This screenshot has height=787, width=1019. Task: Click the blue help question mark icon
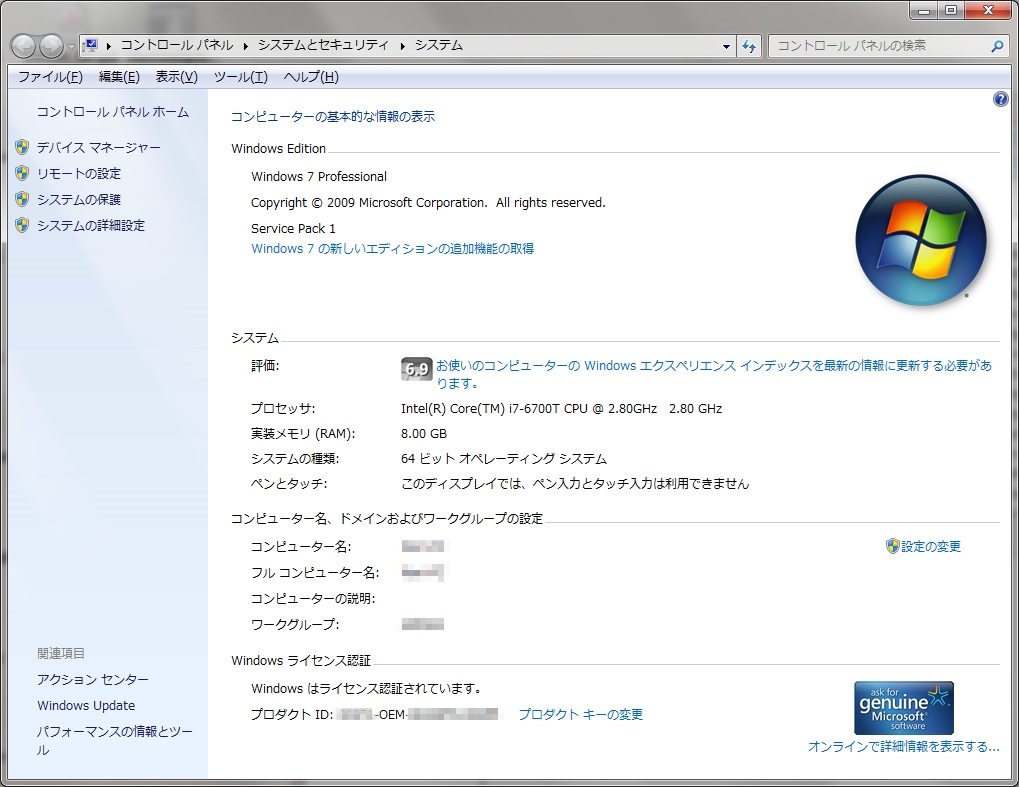click(x=1000, y=99)
